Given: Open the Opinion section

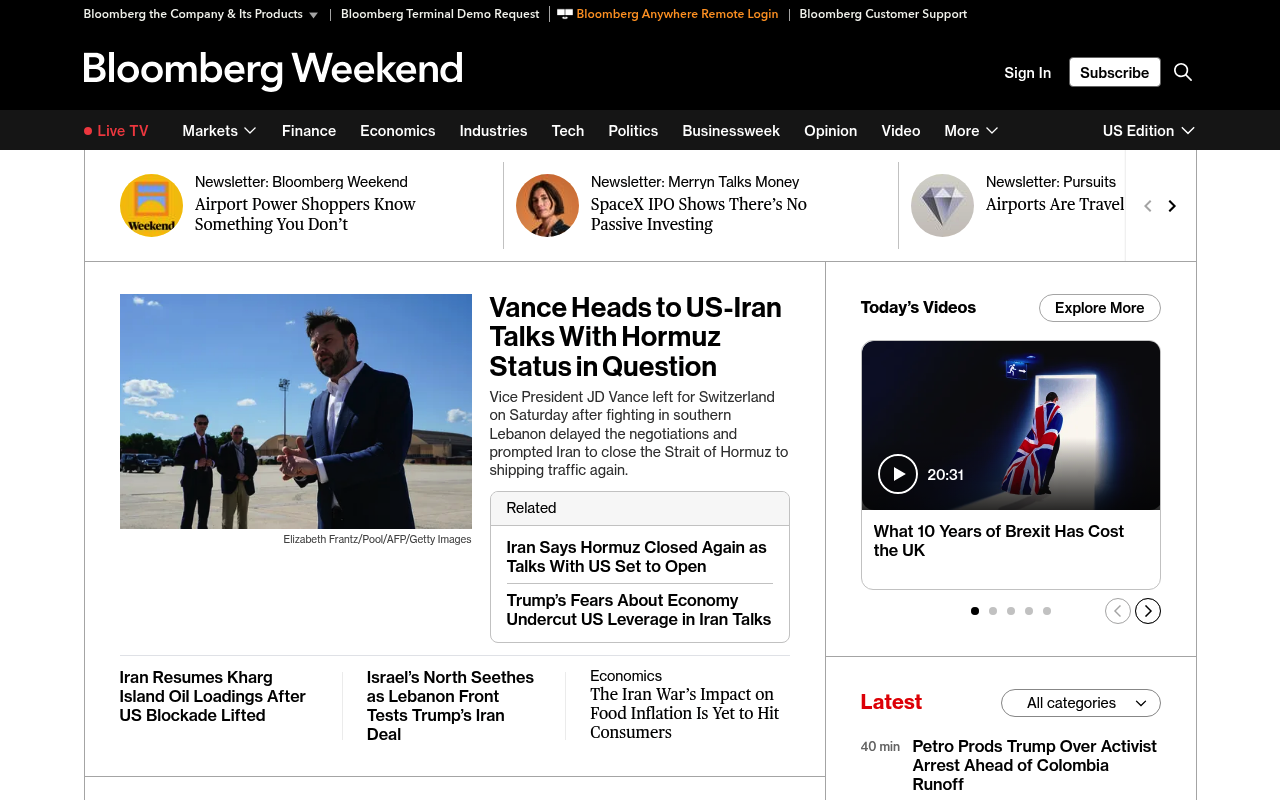Looking at the screenshot, I should click(831, 131).
